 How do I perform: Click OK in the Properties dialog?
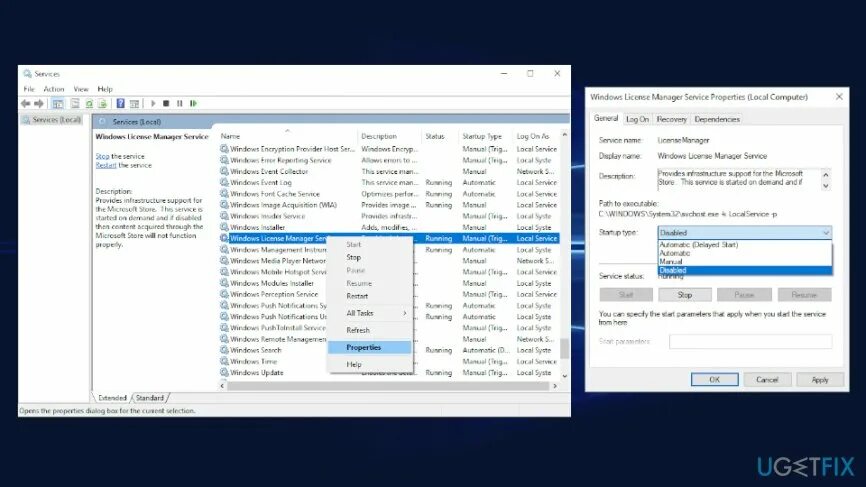point(714,379)
